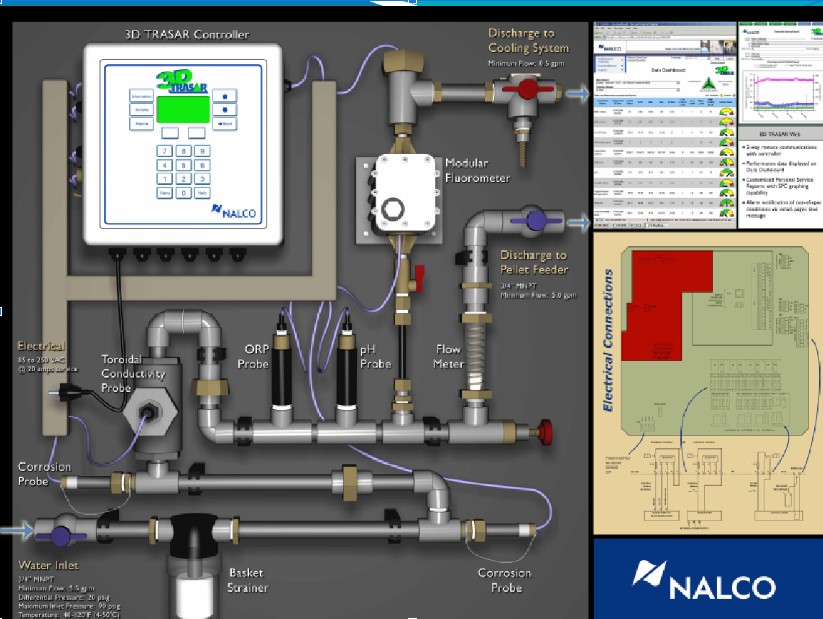This screenshot has width=823, height=619.
Task: Click the blue arrow at pellet feeder discharge
Action: [579, 223]
